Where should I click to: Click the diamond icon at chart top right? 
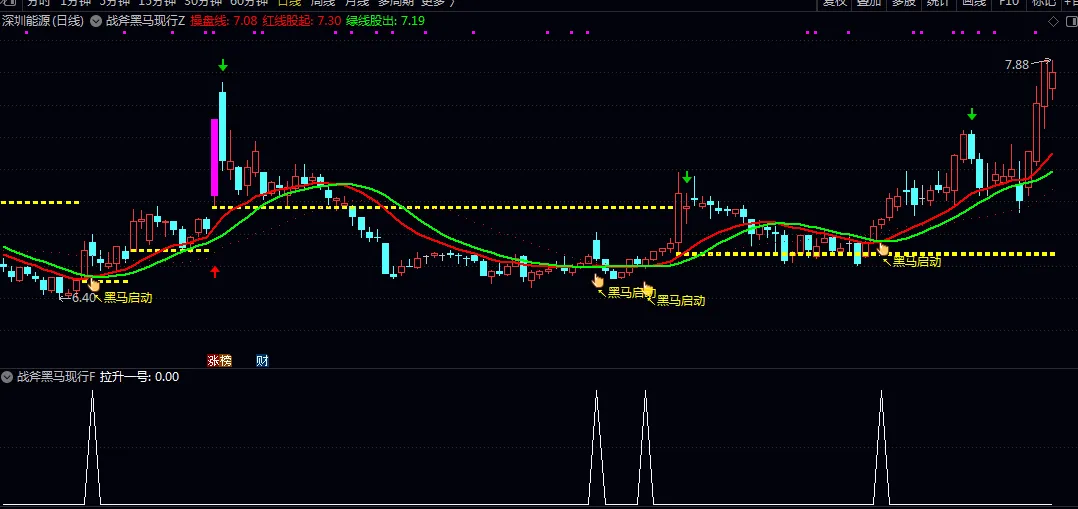click(1053, 22)
